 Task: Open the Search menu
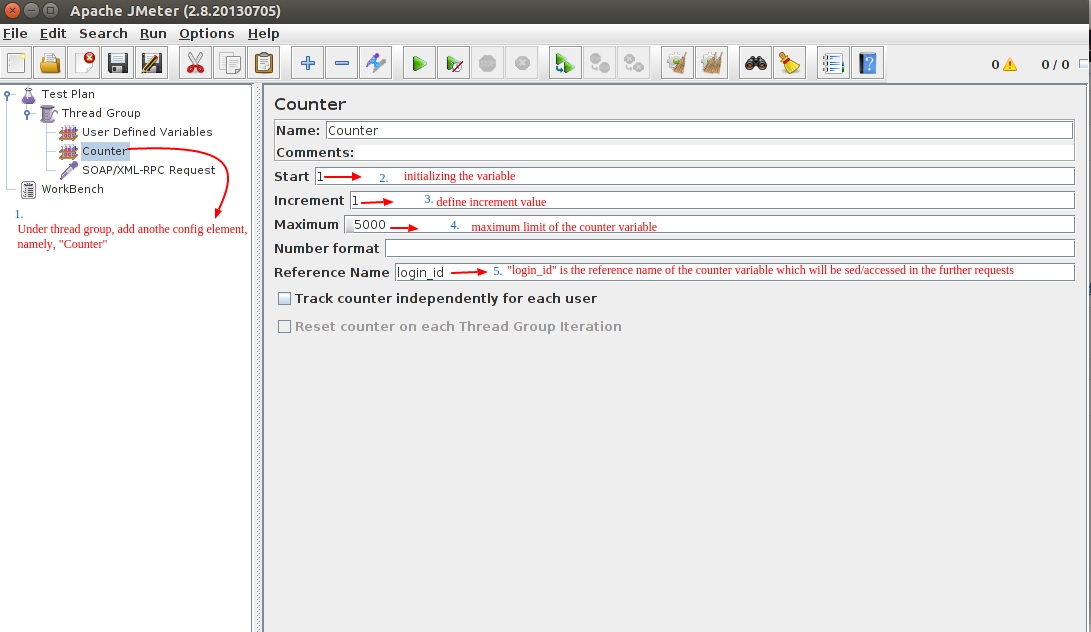pos(103,33)
